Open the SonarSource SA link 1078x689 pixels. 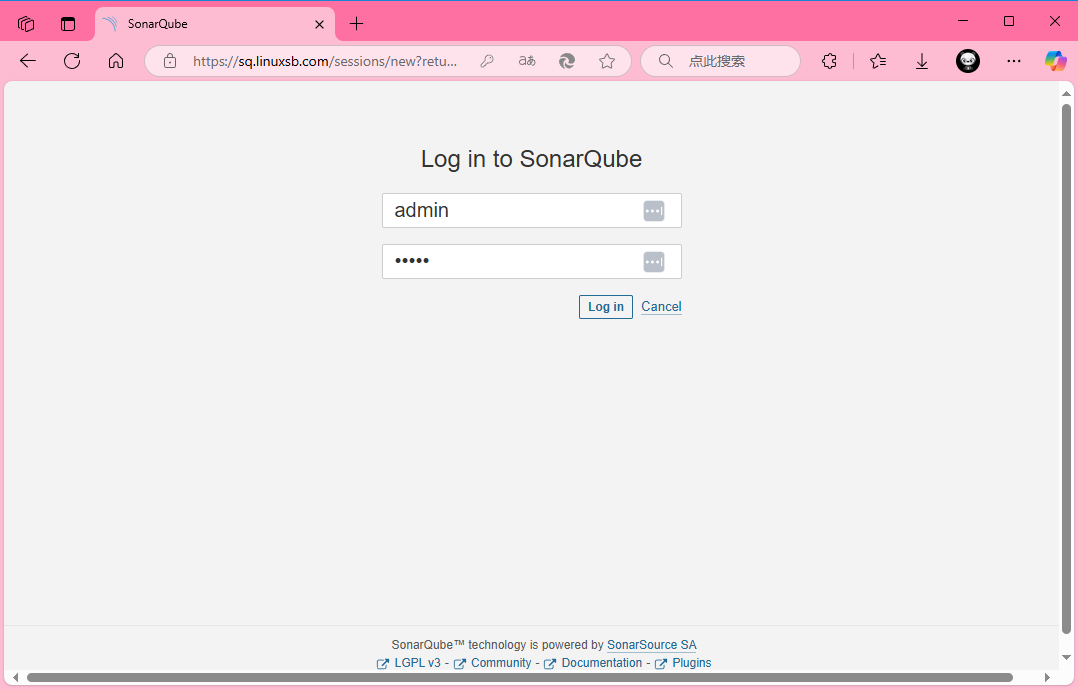click(x=651, y=645)
